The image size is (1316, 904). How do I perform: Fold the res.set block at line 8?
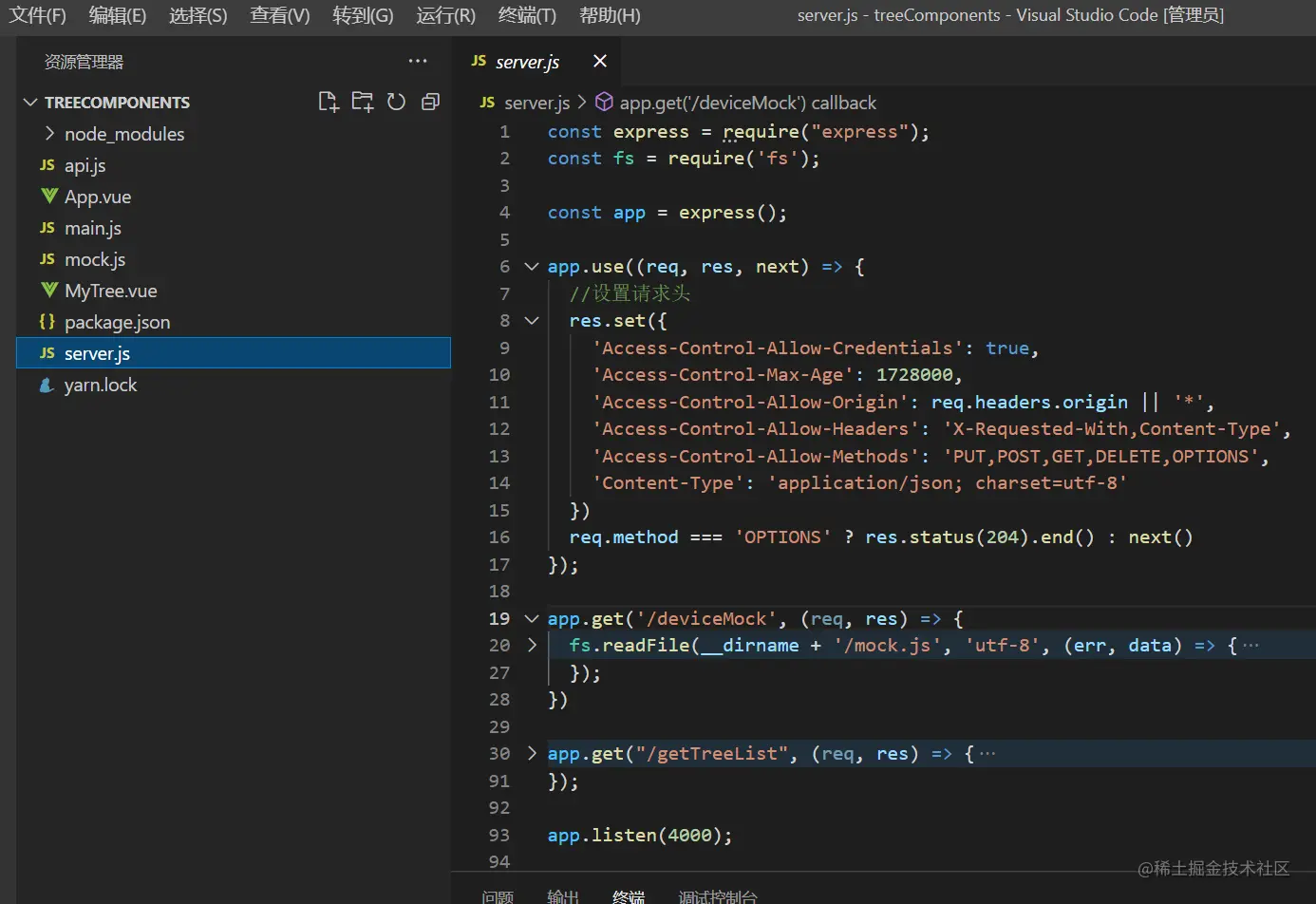tap(532, 321)
